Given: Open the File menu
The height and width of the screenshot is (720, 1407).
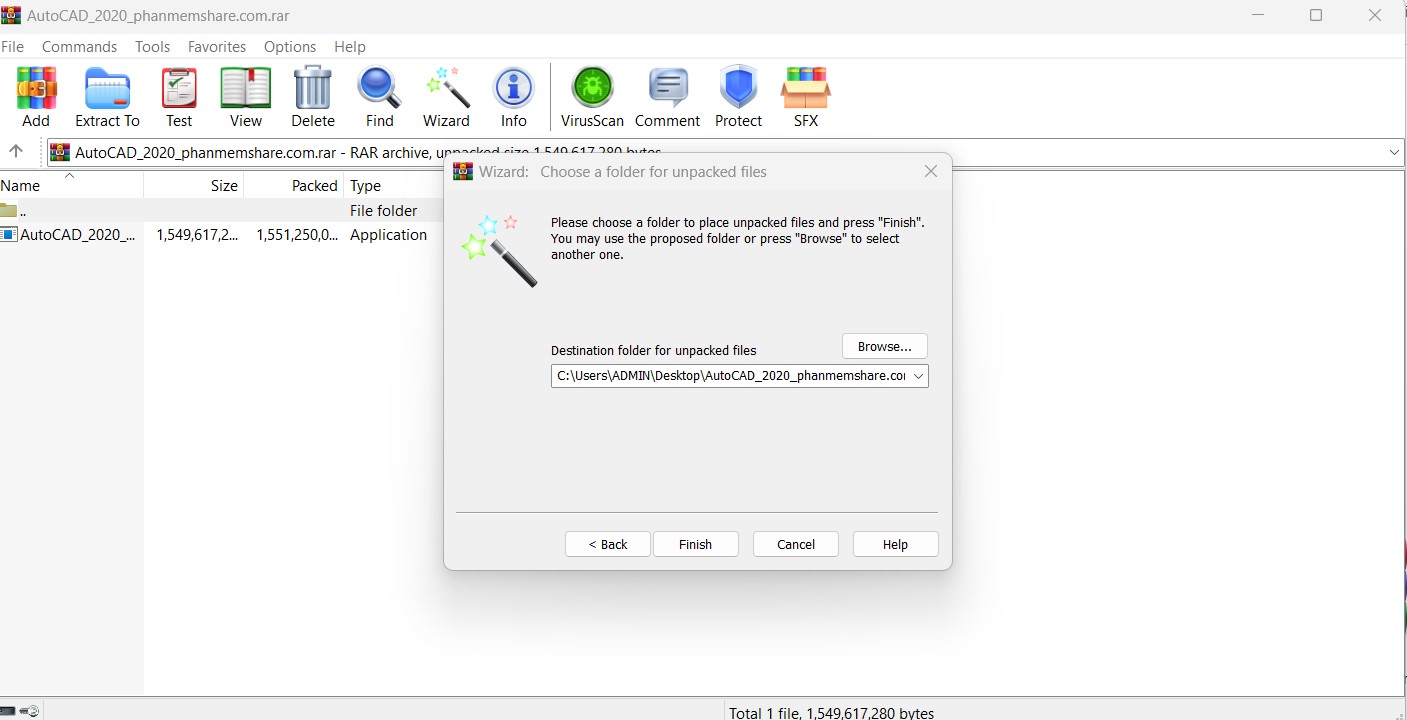Looking at the screenshot, I should (12, 47).
